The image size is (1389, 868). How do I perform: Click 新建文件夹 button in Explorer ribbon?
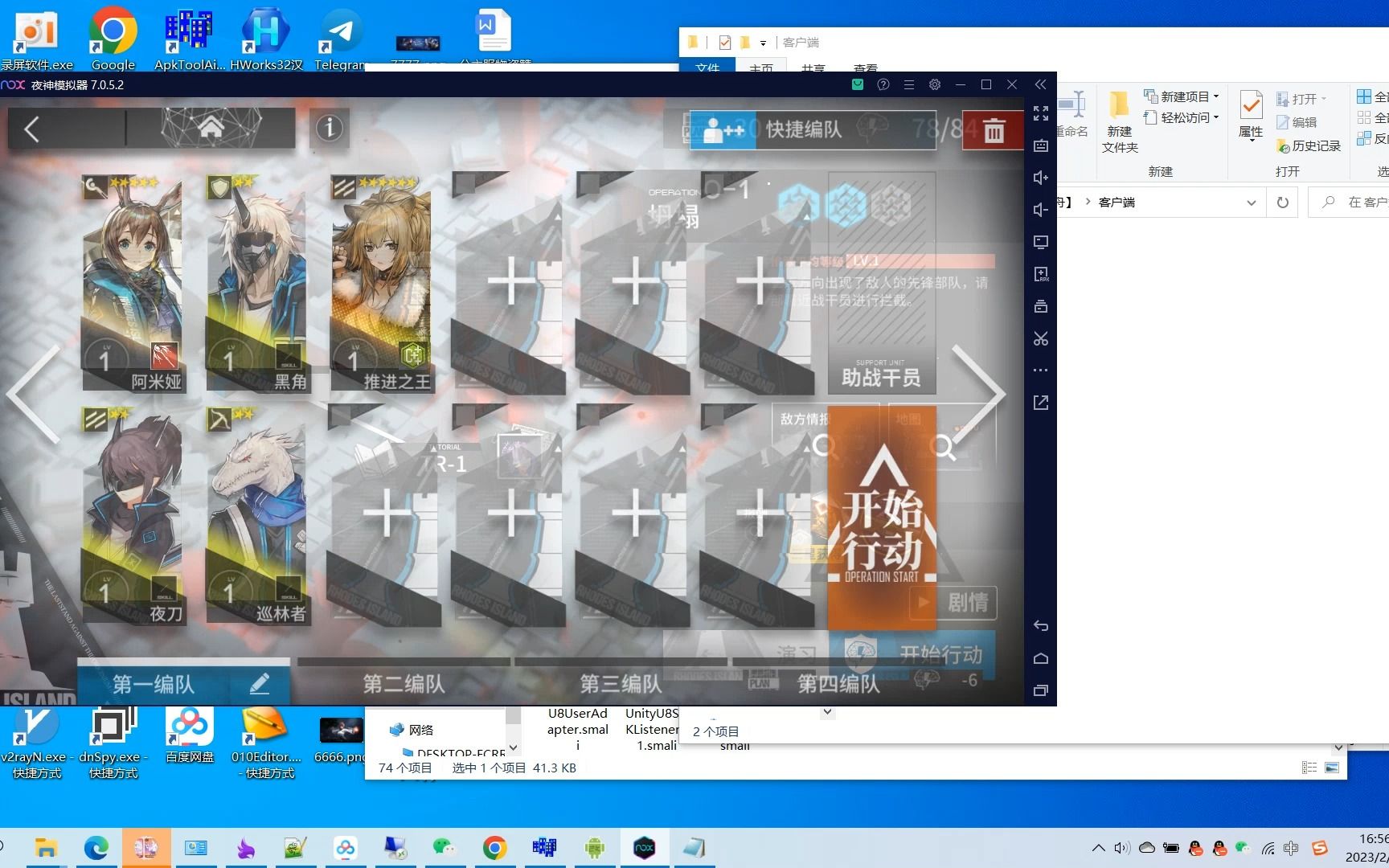[1120, 122]
